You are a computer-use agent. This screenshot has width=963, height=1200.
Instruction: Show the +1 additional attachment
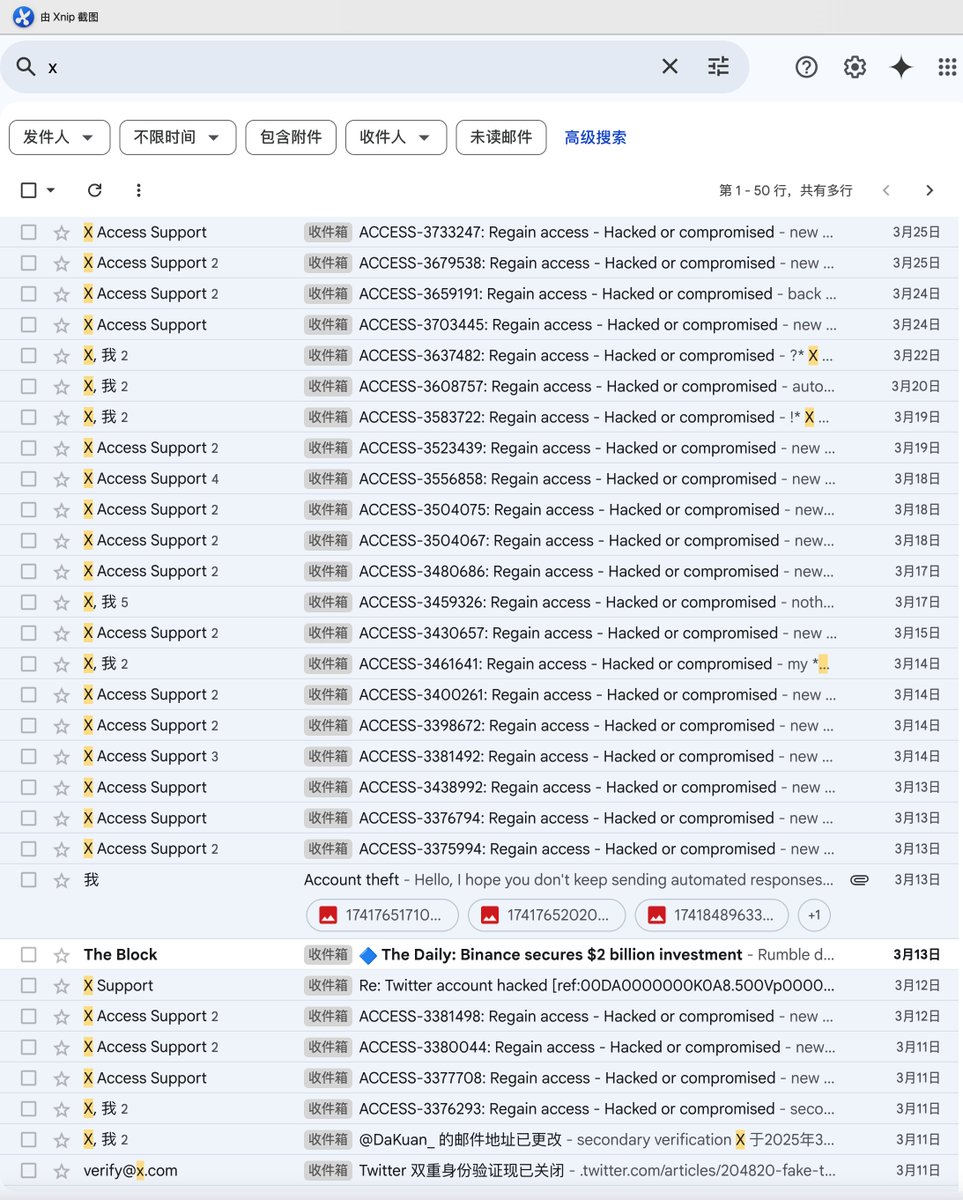pyautogui.click(x=814, y=915)
